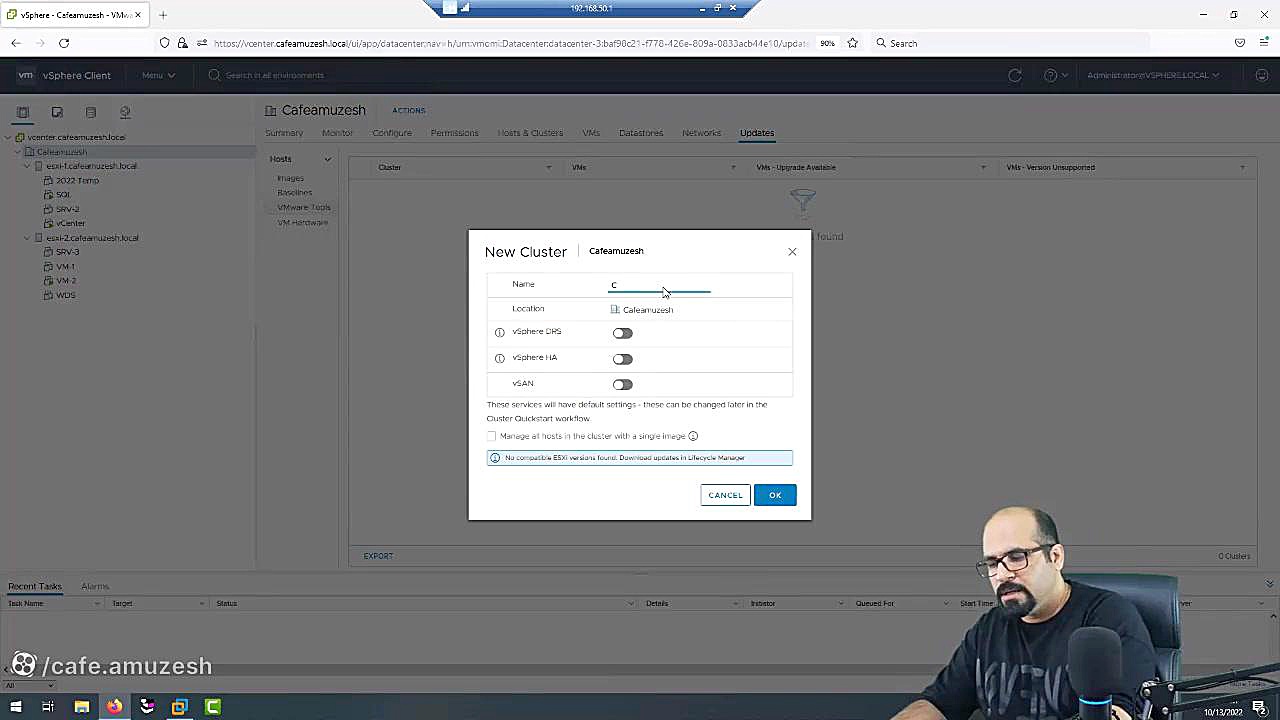Open the Firefox application menu
This screenshot has height=720, width=1280.
1264,43
